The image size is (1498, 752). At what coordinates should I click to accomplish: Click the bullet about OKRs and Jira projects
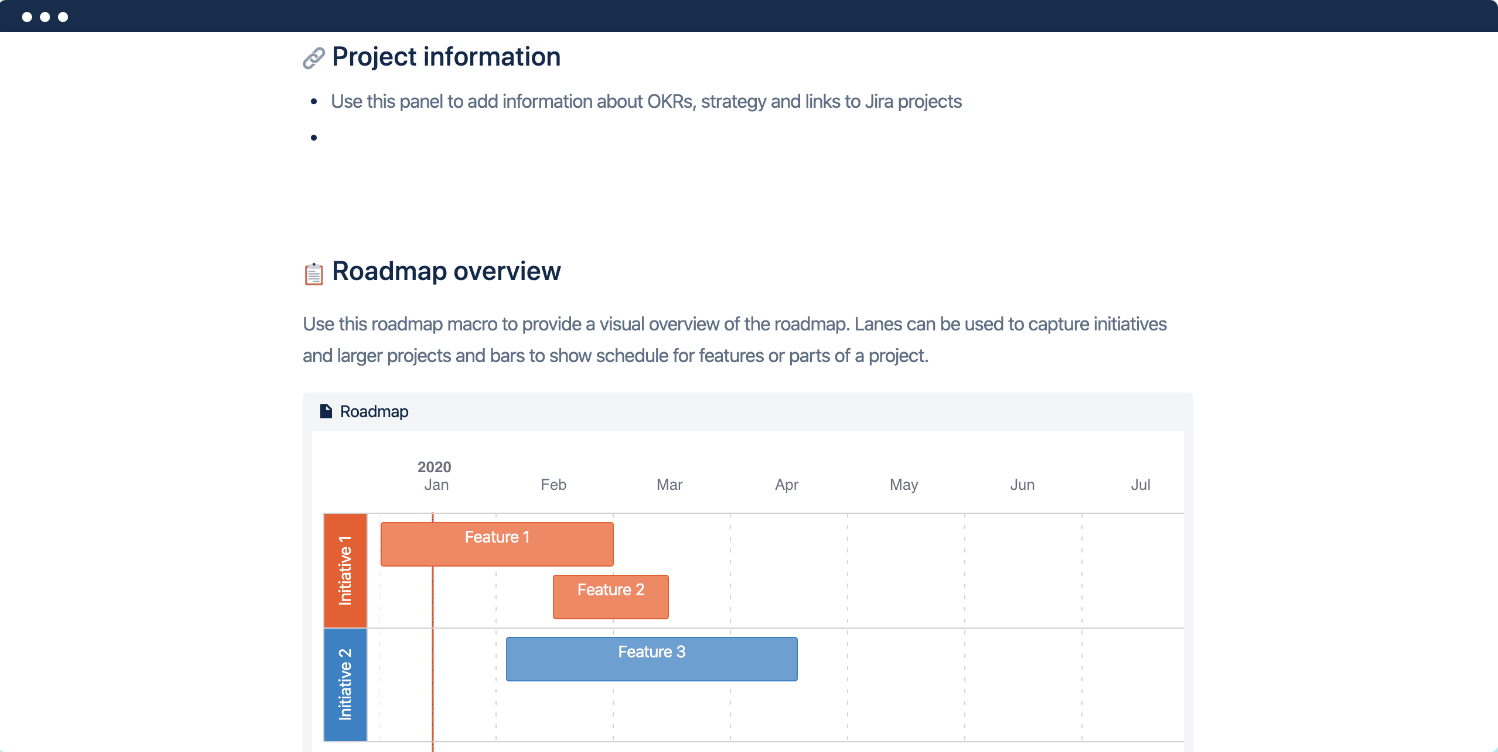647,101
